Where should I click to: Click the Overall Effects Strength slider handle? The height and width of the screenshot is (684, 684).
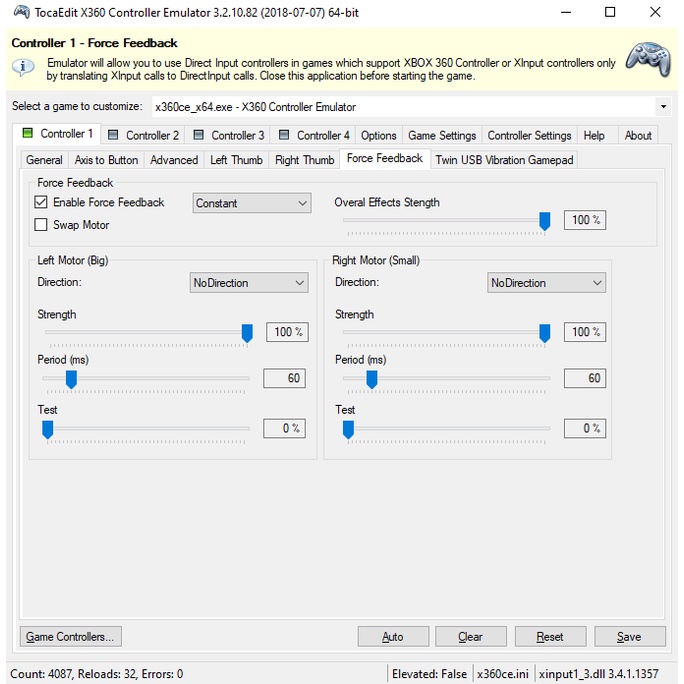545,221
